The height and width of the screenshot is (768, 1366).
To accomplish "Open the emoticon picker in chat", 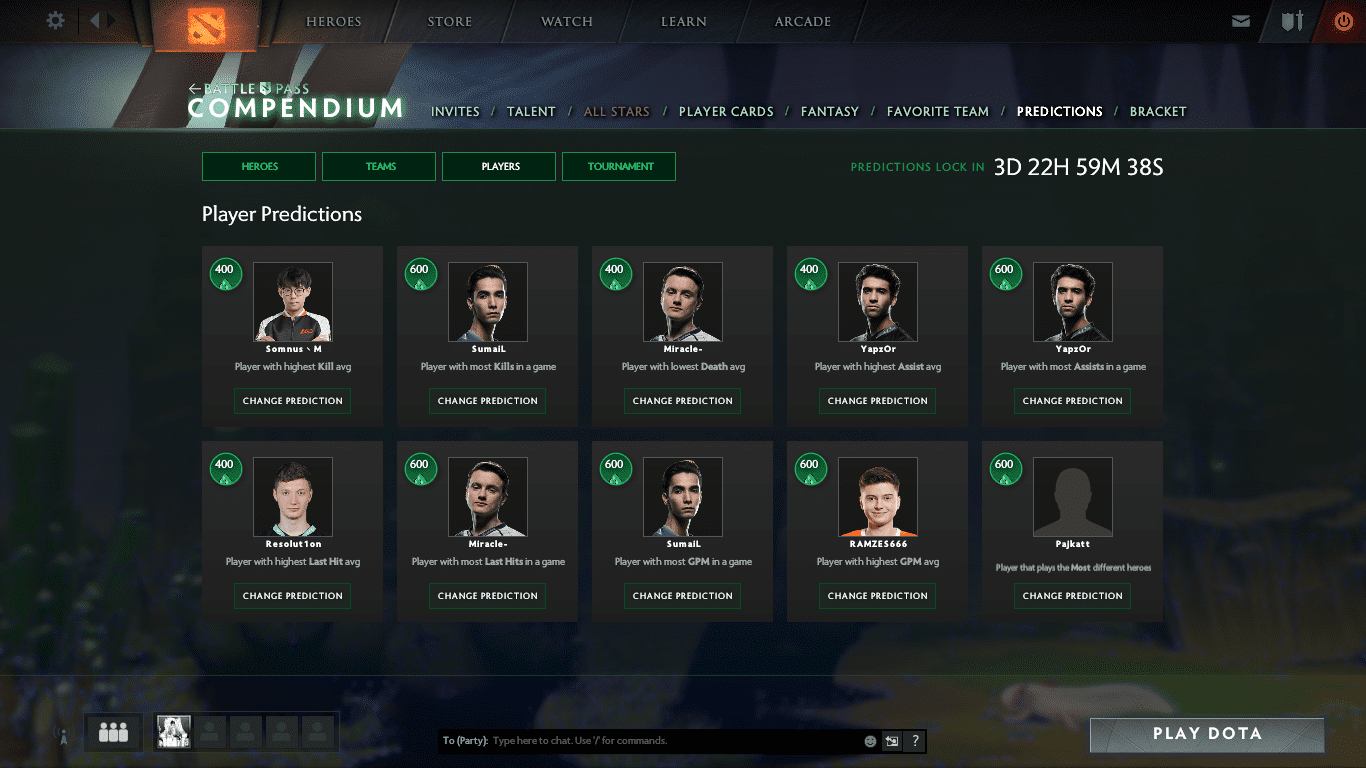I will (870, 741).
